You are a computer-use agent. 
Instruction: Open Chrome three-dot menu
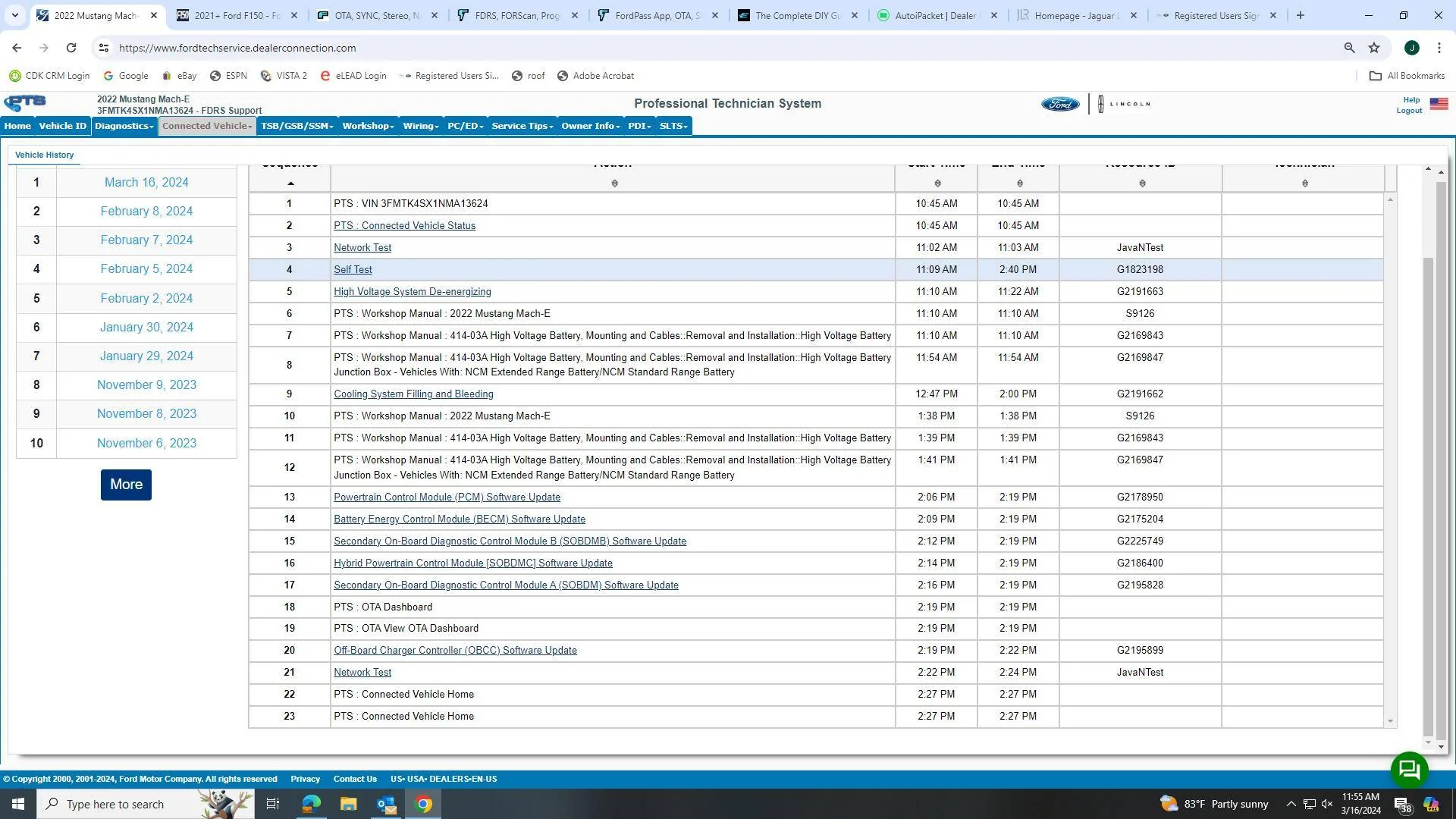[x=1439, y=48]
